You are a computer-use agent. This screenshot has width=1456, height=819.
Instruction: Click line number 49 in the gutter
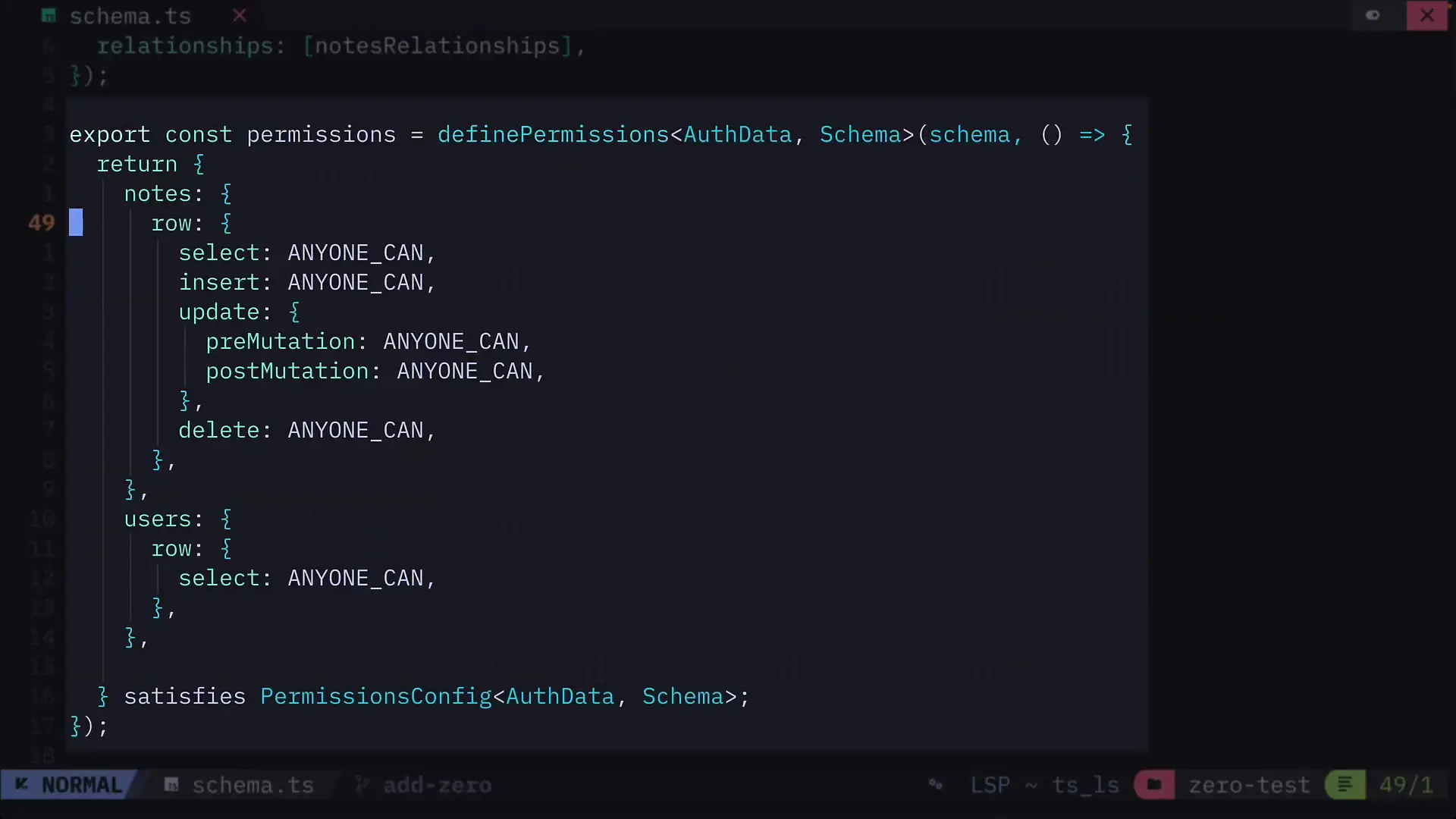click(x=42, y=223)
